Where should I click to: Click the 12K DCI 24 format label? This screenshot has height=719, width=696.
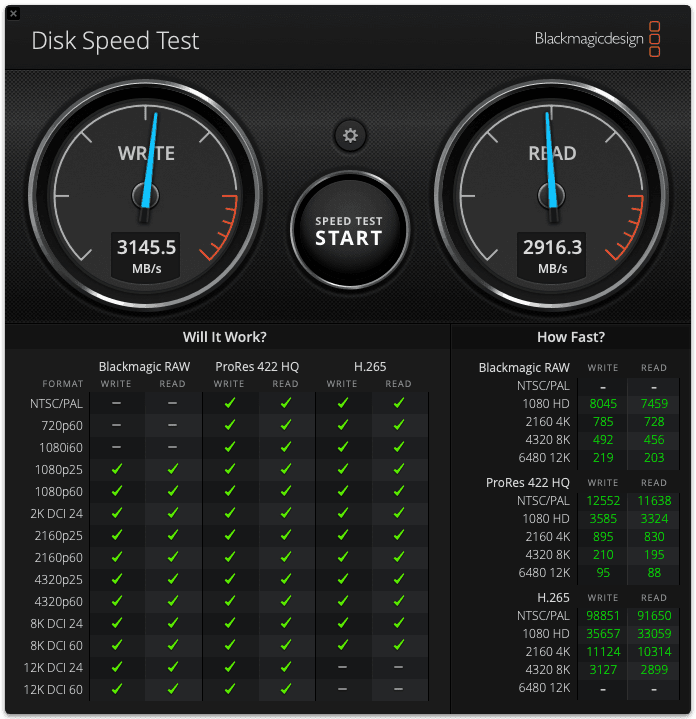point(53,668)
